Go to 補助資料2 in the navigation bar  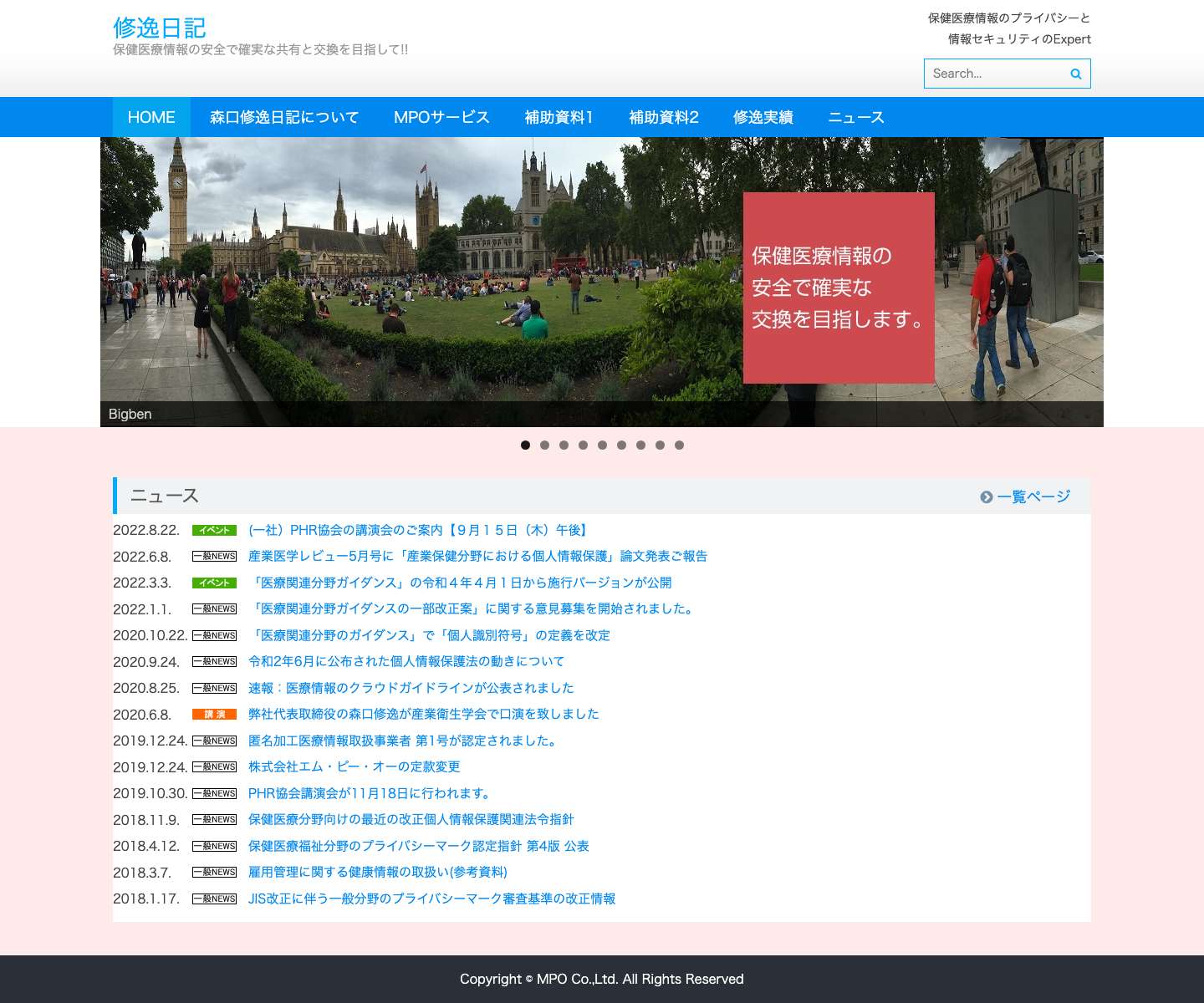click(x=664, y=117)
